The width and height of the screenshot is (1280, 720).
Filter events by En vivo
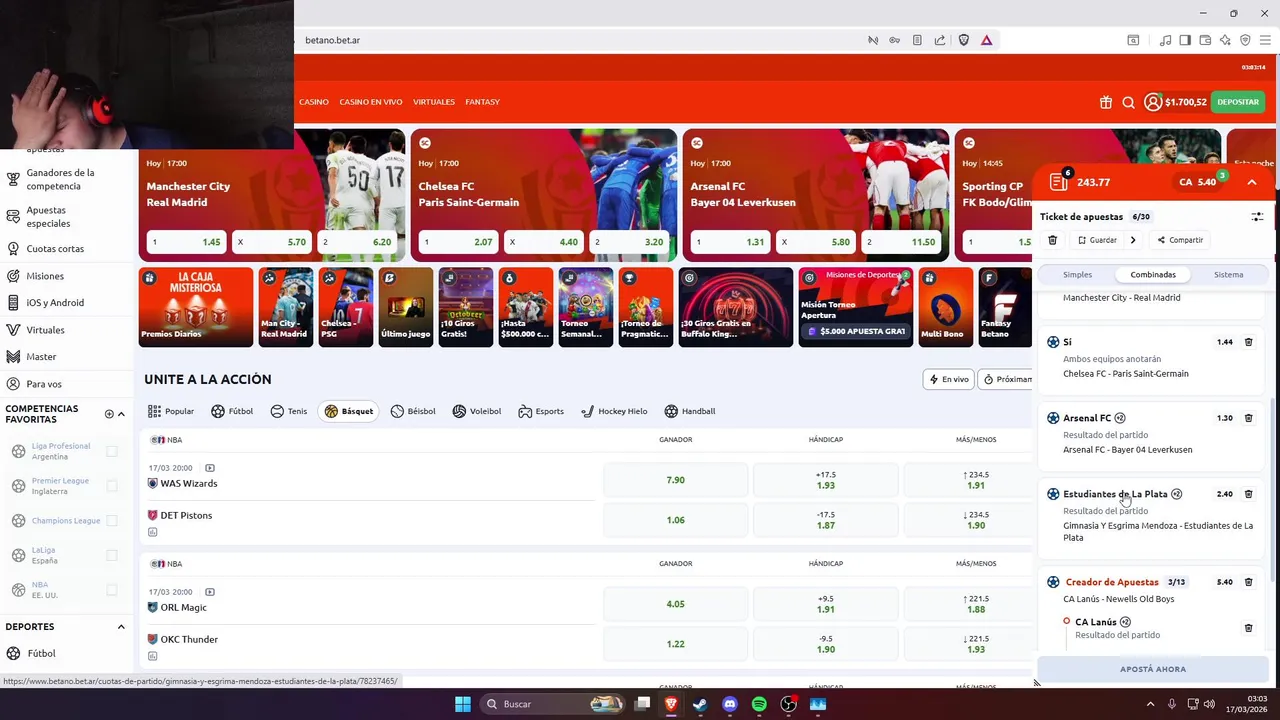pyautogui.click(x=949, y=379)
